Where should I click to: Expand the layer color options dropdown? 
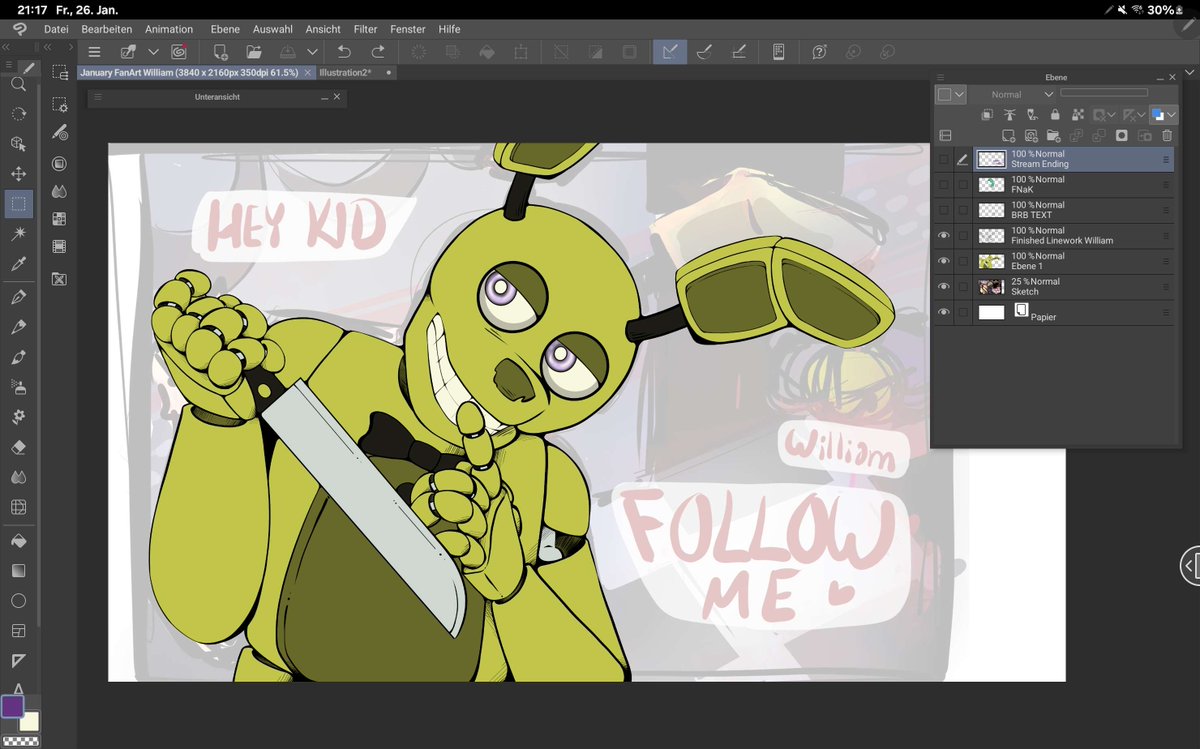click(1172, 114)
